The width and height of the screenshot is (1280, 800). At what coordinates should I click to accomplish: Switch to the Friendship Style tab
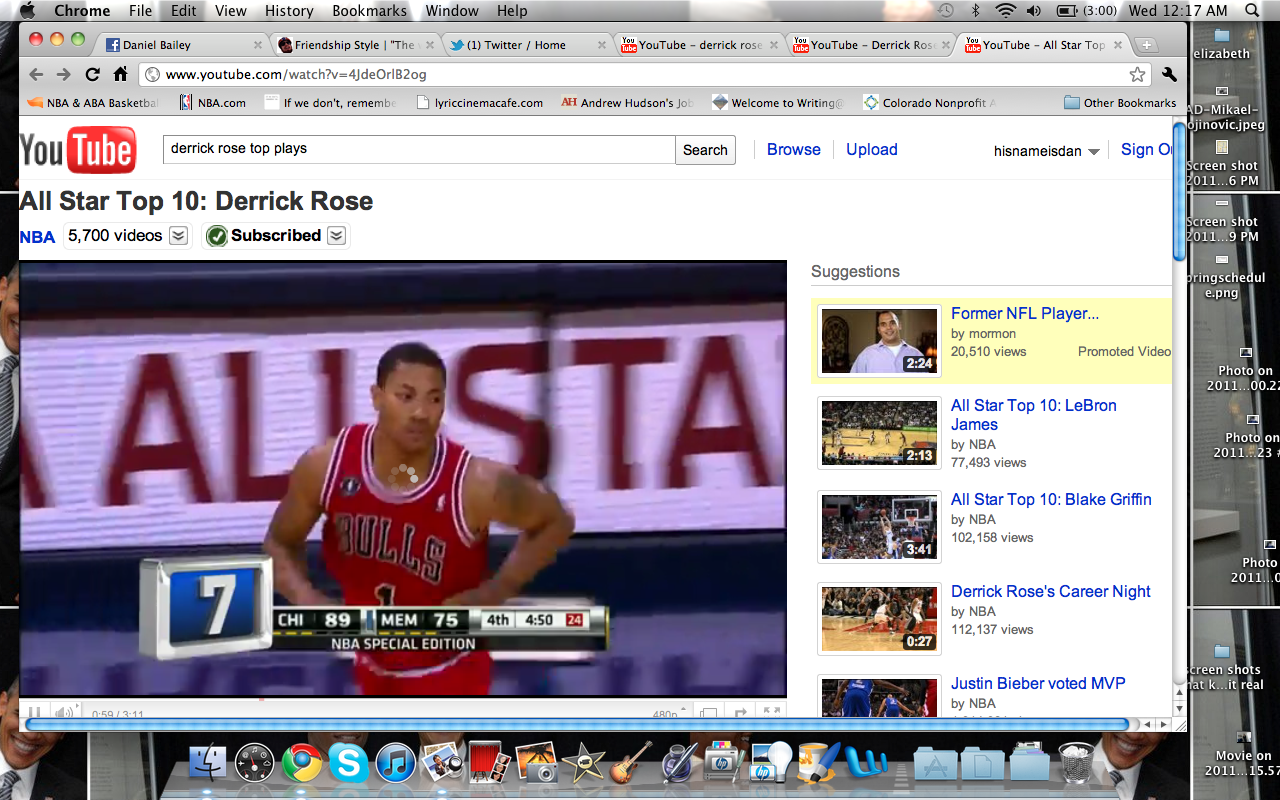pyautogui.click(x=355, y=45)
